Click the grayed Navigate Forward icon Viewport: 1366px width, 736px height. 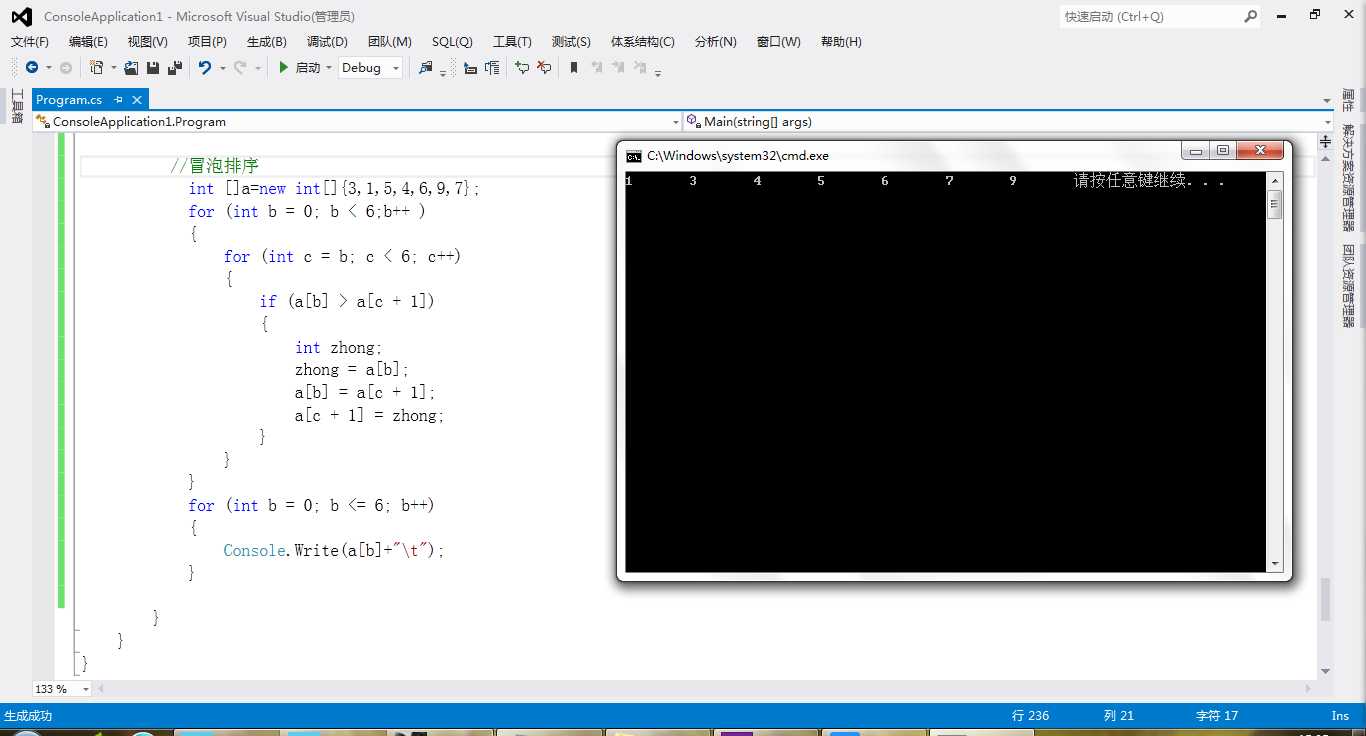tap(66, 68)
